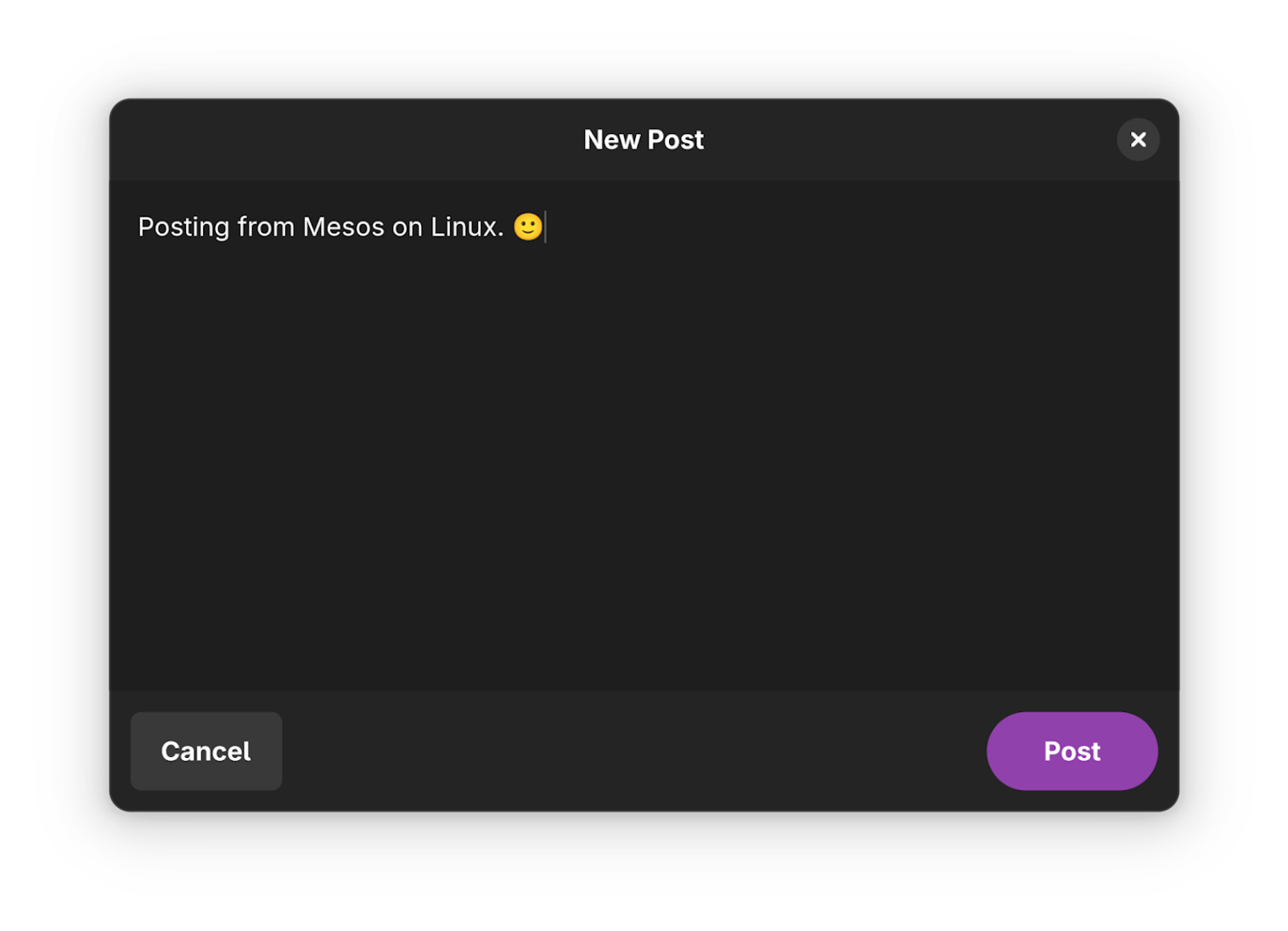
Task: Click the footer gap between Cancel and Post
Action: click(633, 751)
